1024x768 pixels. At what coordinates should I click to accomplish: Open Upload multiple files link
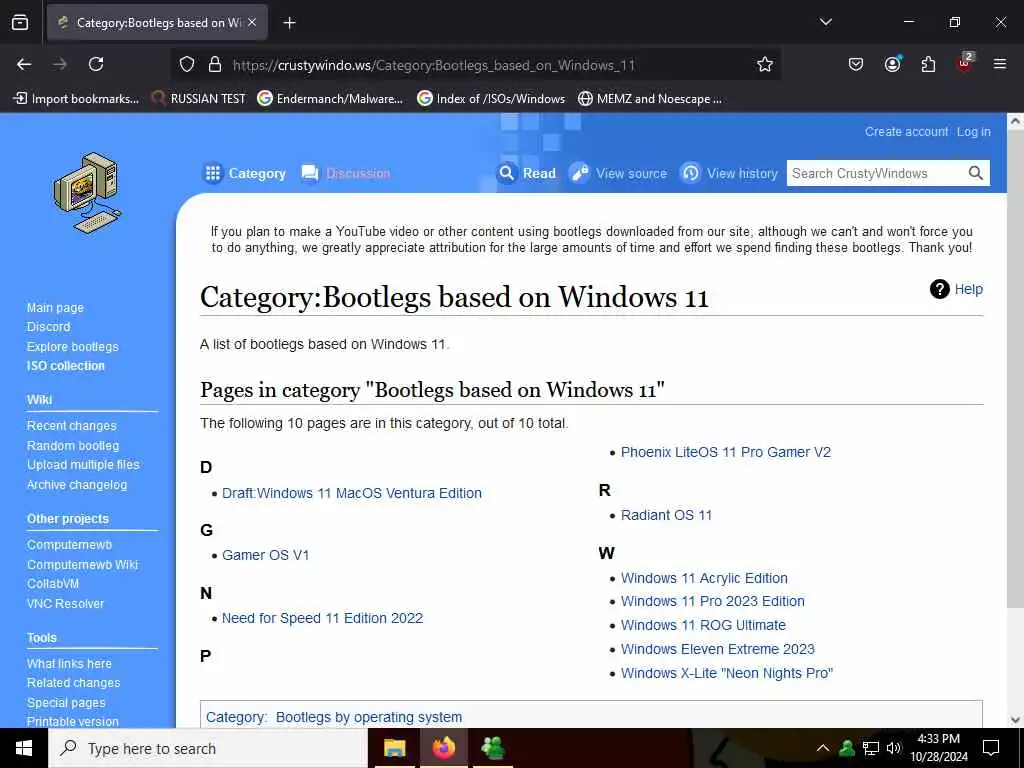coord(83,465)
